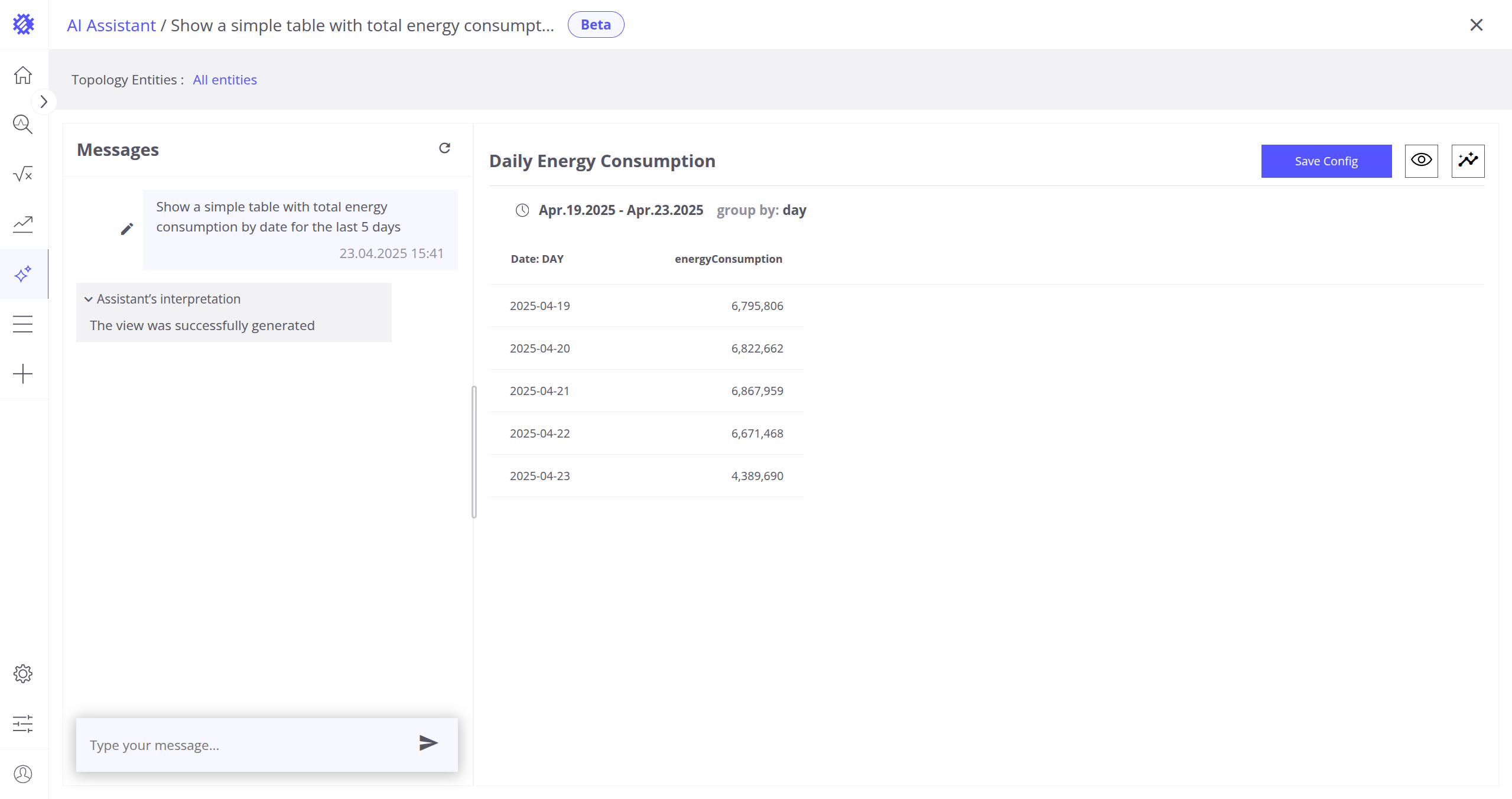The width and height of the screenshot is (1512, 799).
Task: Open the Home icon in sidebar
Action: [x=23, y=75]
